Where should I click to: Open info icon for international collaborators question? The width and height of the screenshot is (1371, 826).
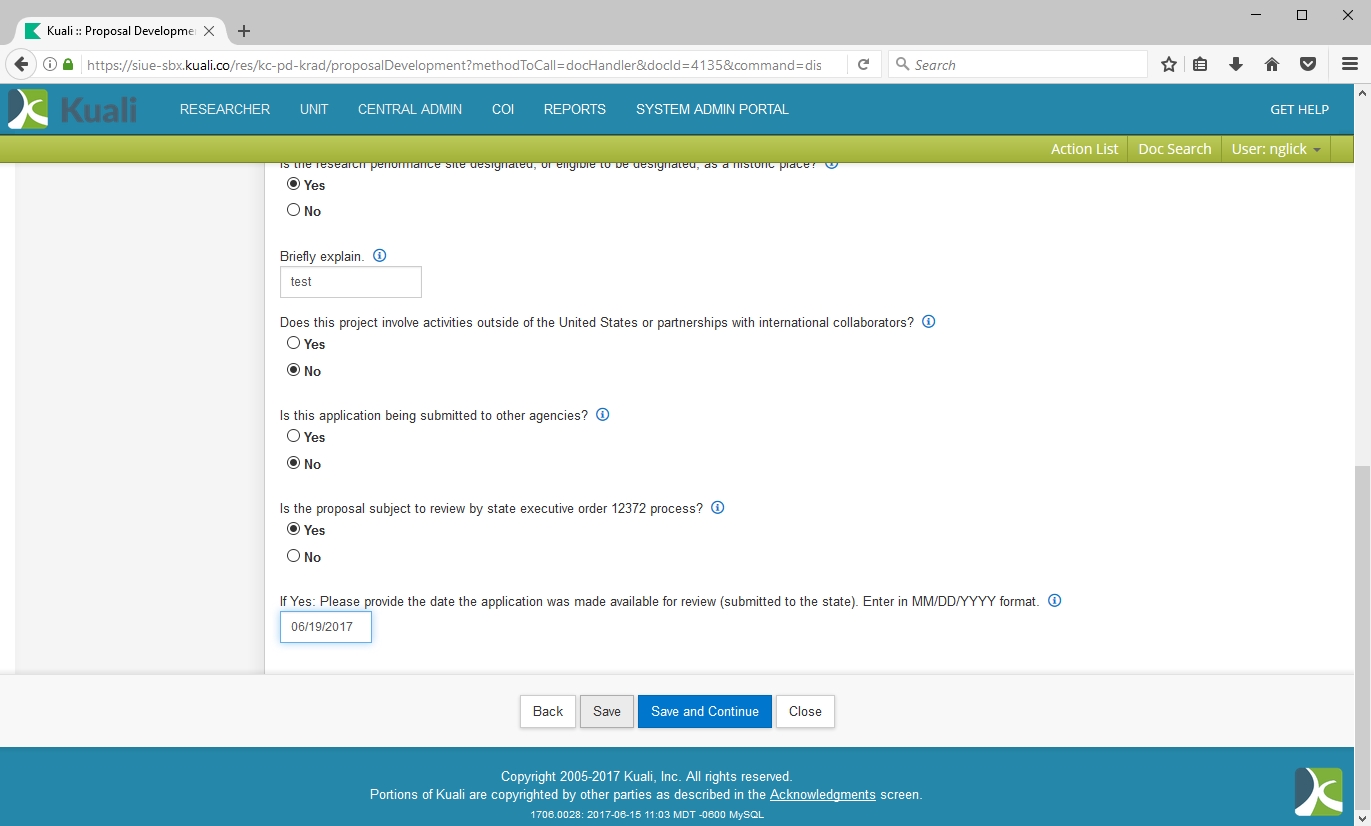tap(928, 322)
